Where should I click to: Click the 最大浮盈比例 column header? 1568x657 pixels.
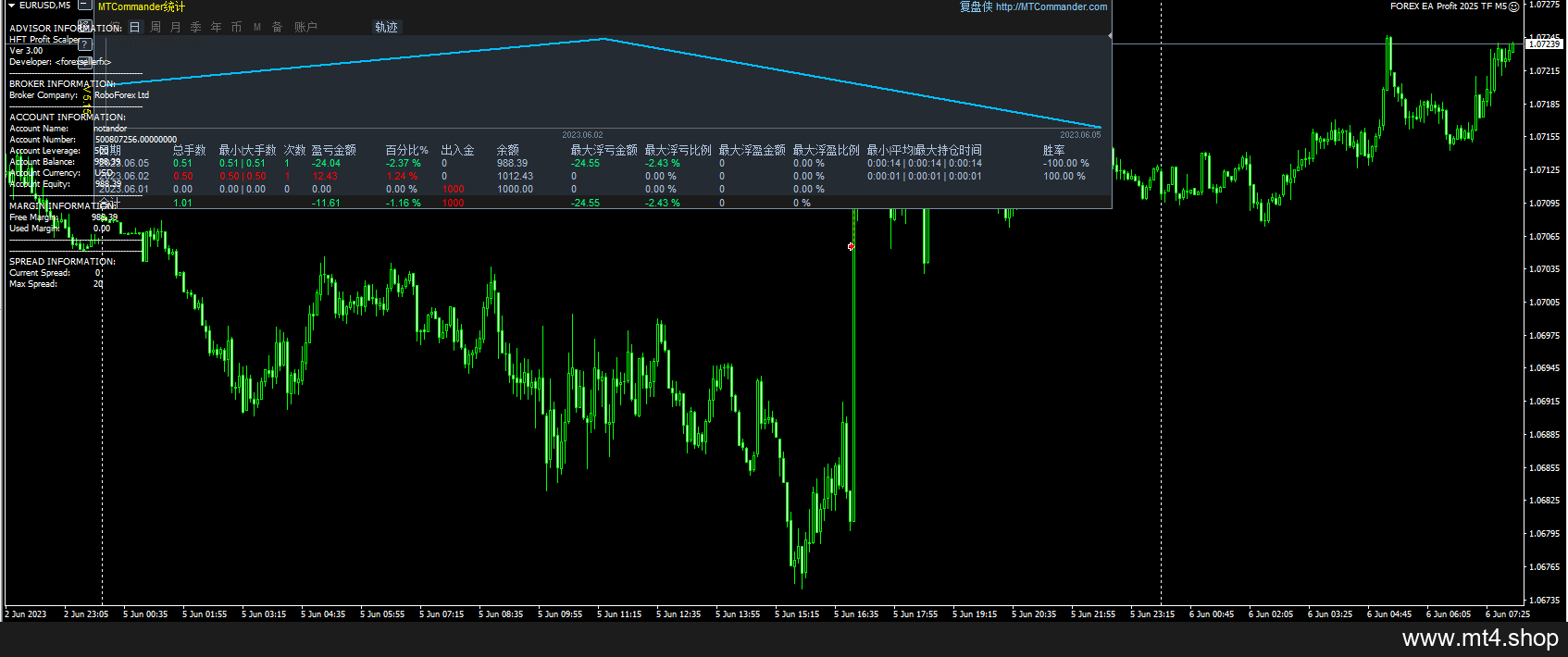(826, 150)
